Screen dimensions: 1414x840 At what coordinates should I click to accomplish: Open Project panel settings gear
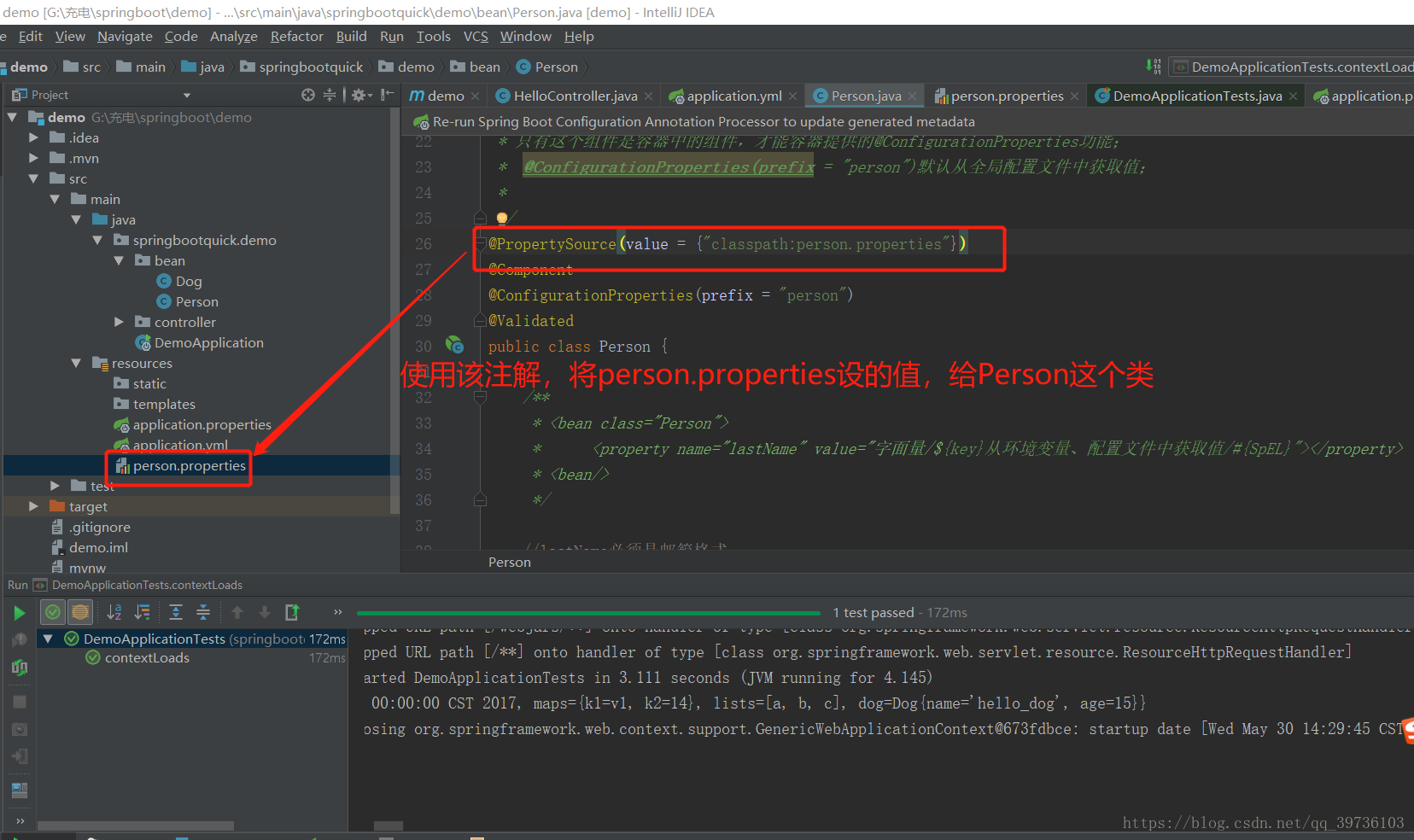coord(361,95)
